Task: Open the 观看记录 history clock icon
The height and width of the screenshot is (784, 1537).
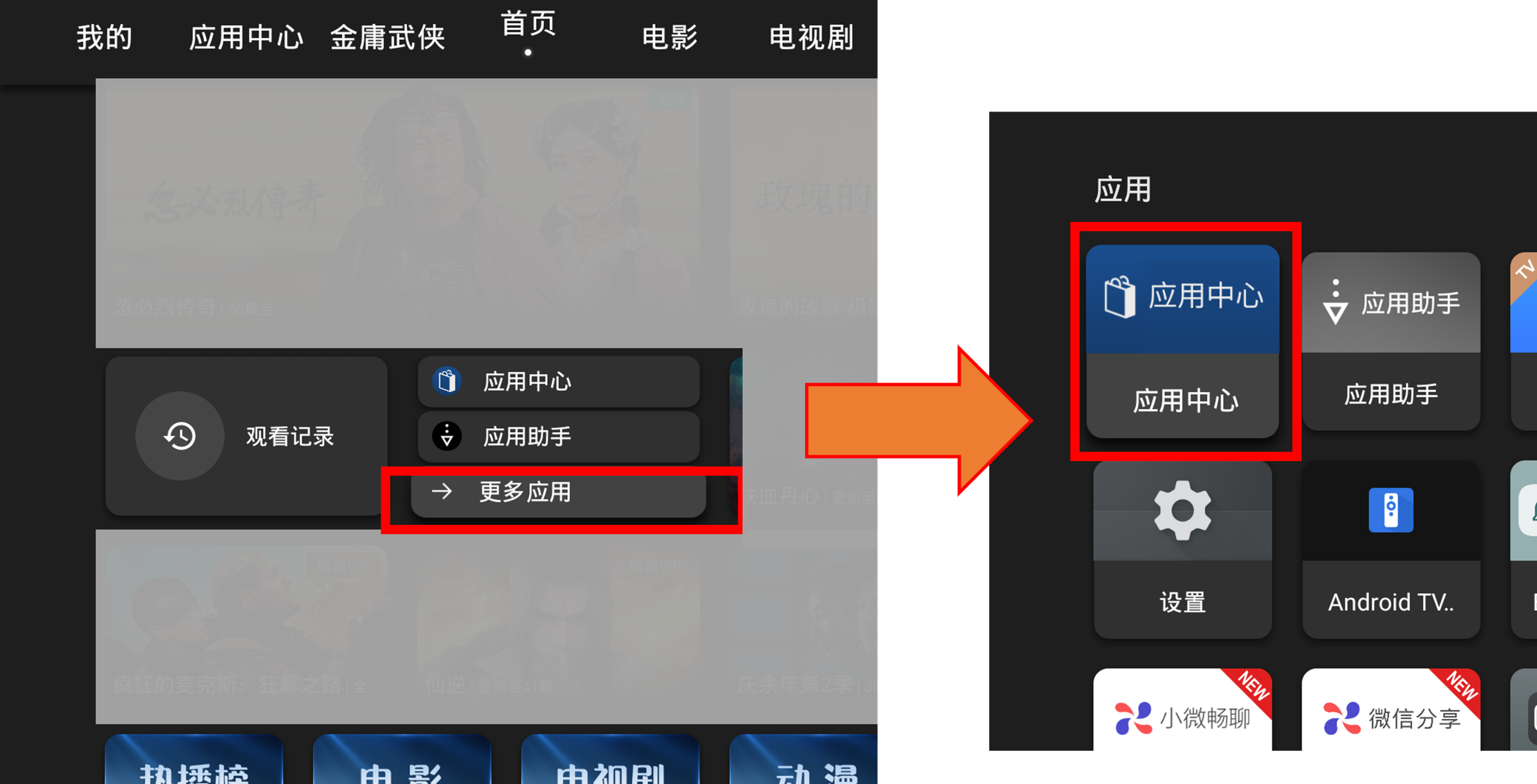Action: tap(180, 436)
